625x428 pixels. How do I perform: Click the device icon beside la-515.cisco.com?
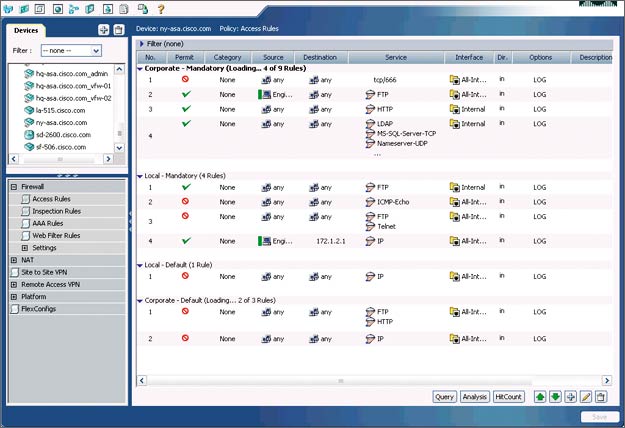(x=29, y=110)
